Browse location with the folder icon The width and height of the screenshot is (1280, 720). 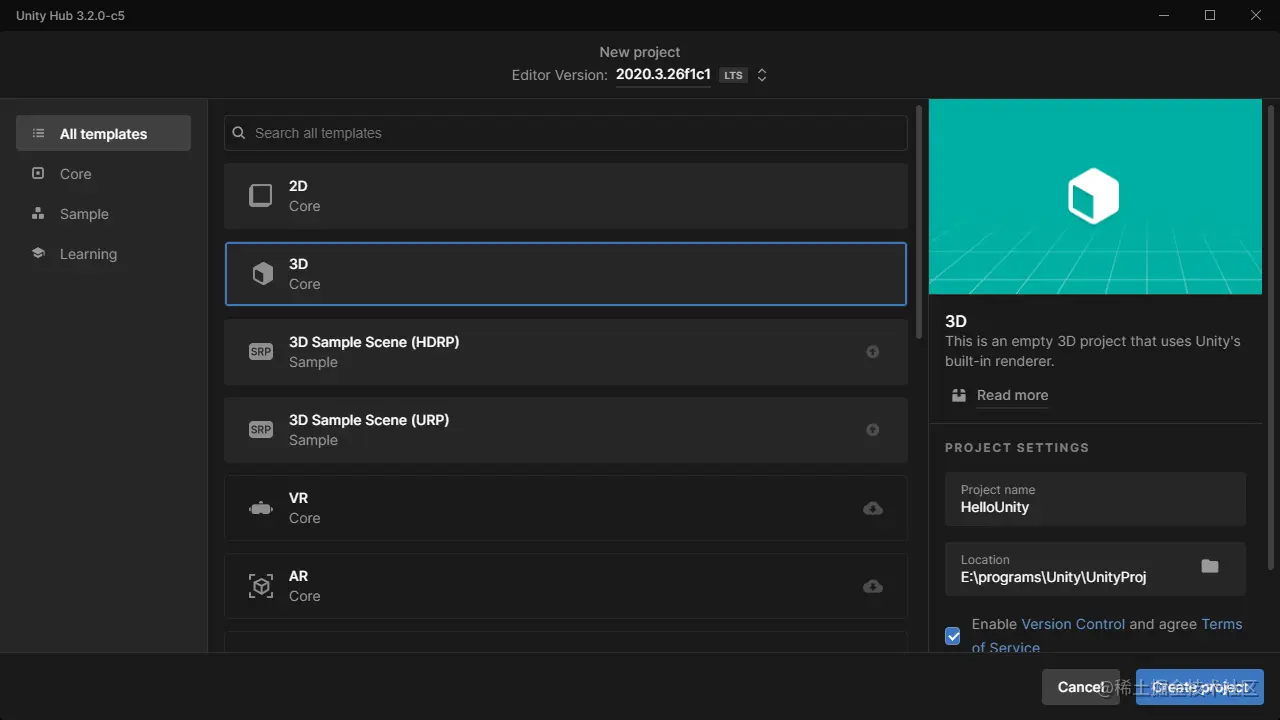pos(1210,566)
